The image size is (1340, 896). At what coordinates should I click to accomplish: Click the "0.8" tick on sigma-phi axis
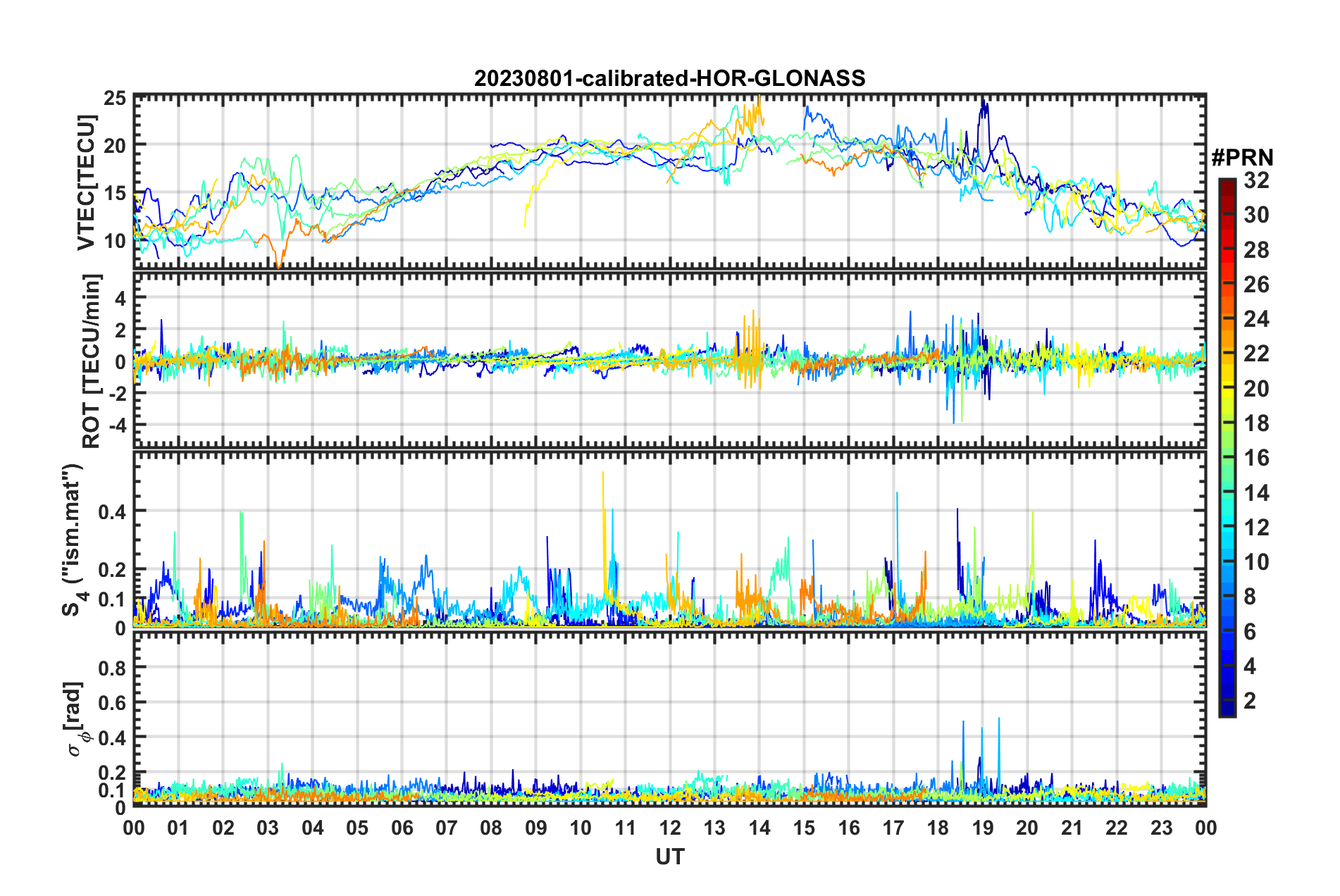[x=112, y=666]
